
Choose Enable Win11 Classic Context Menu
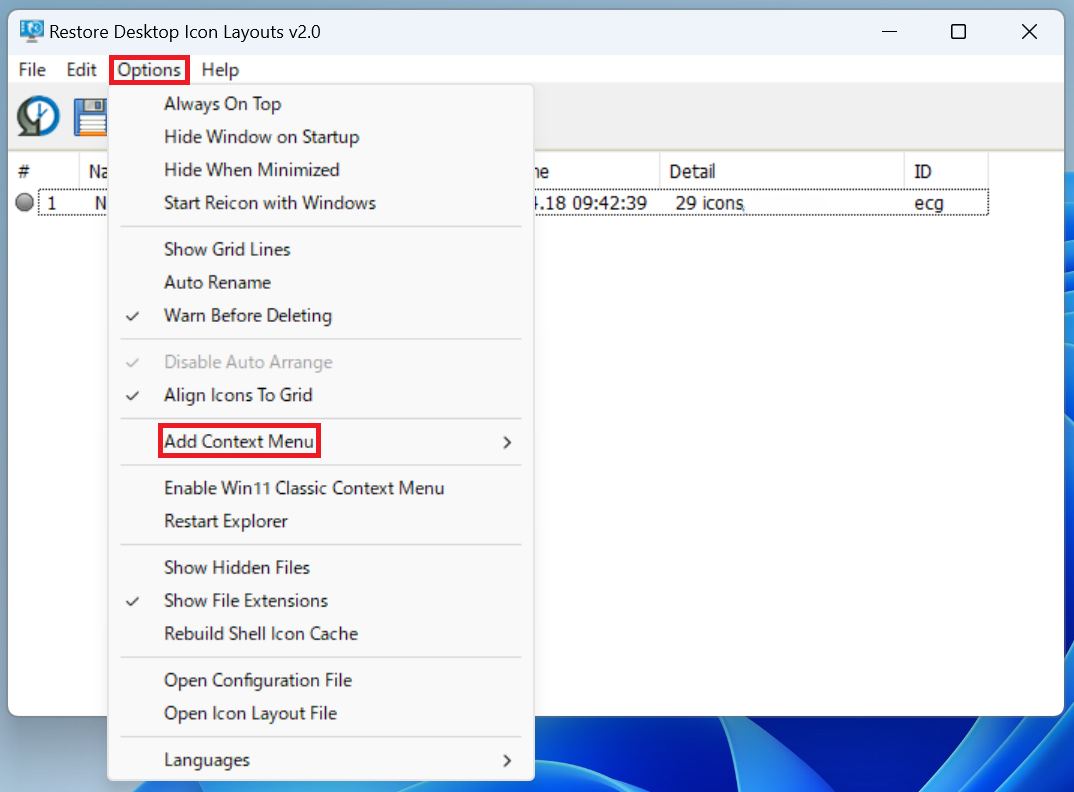coord(321,488)
